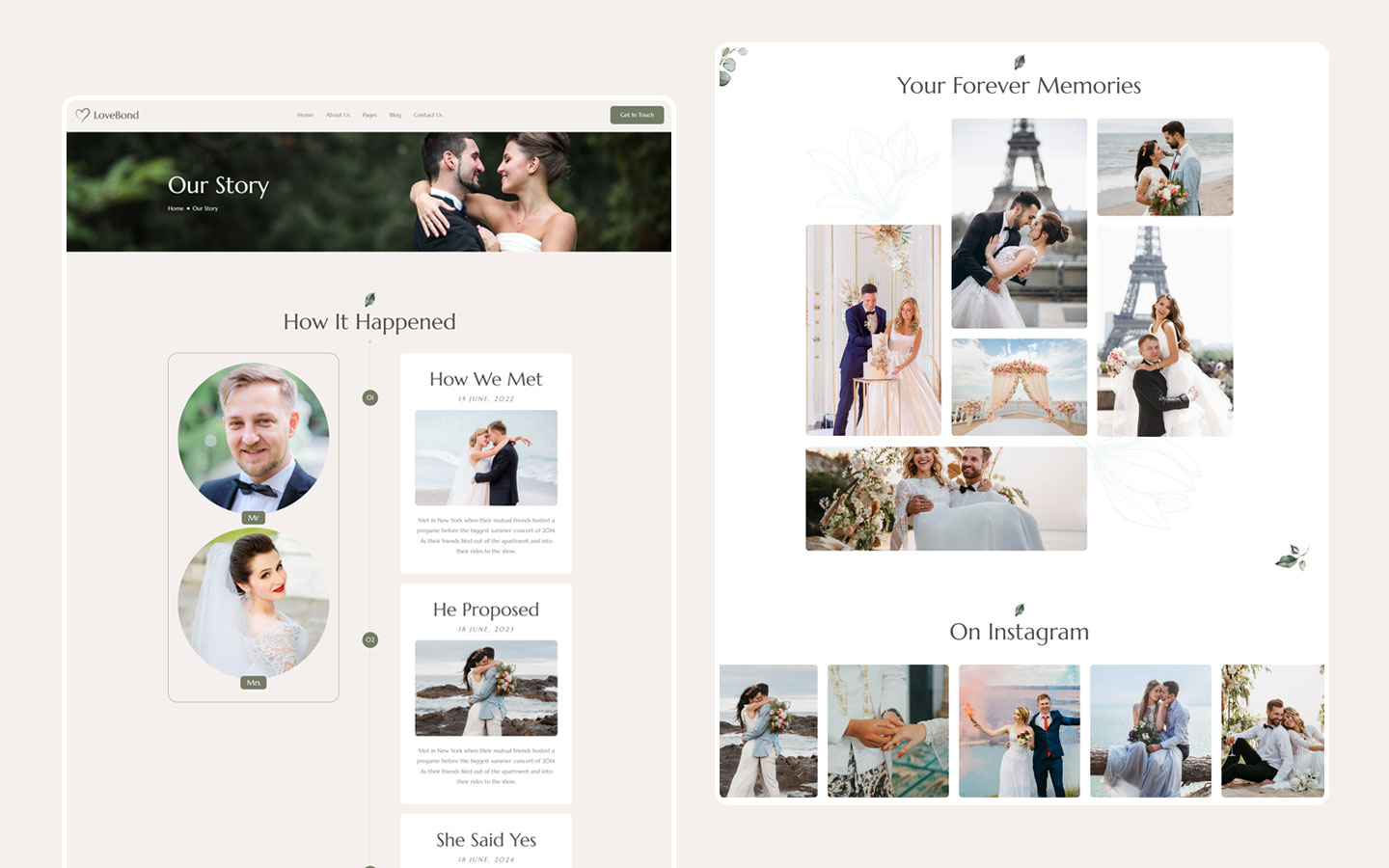
Task: Click the LoveBond heart logo icon
Action: (x=81, y=114)
